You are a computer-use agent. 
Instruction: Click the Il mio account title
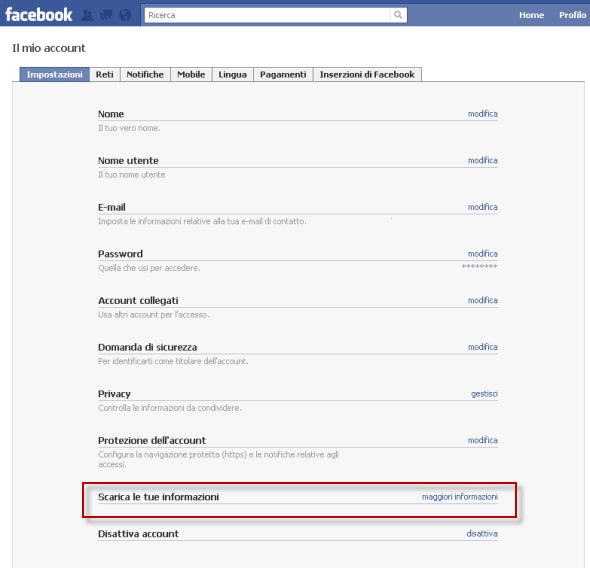49,48
